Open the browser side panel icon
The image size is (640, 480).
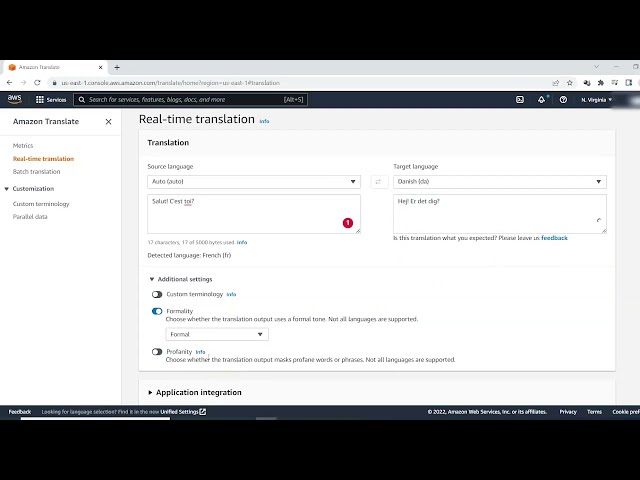click(629, 83)
